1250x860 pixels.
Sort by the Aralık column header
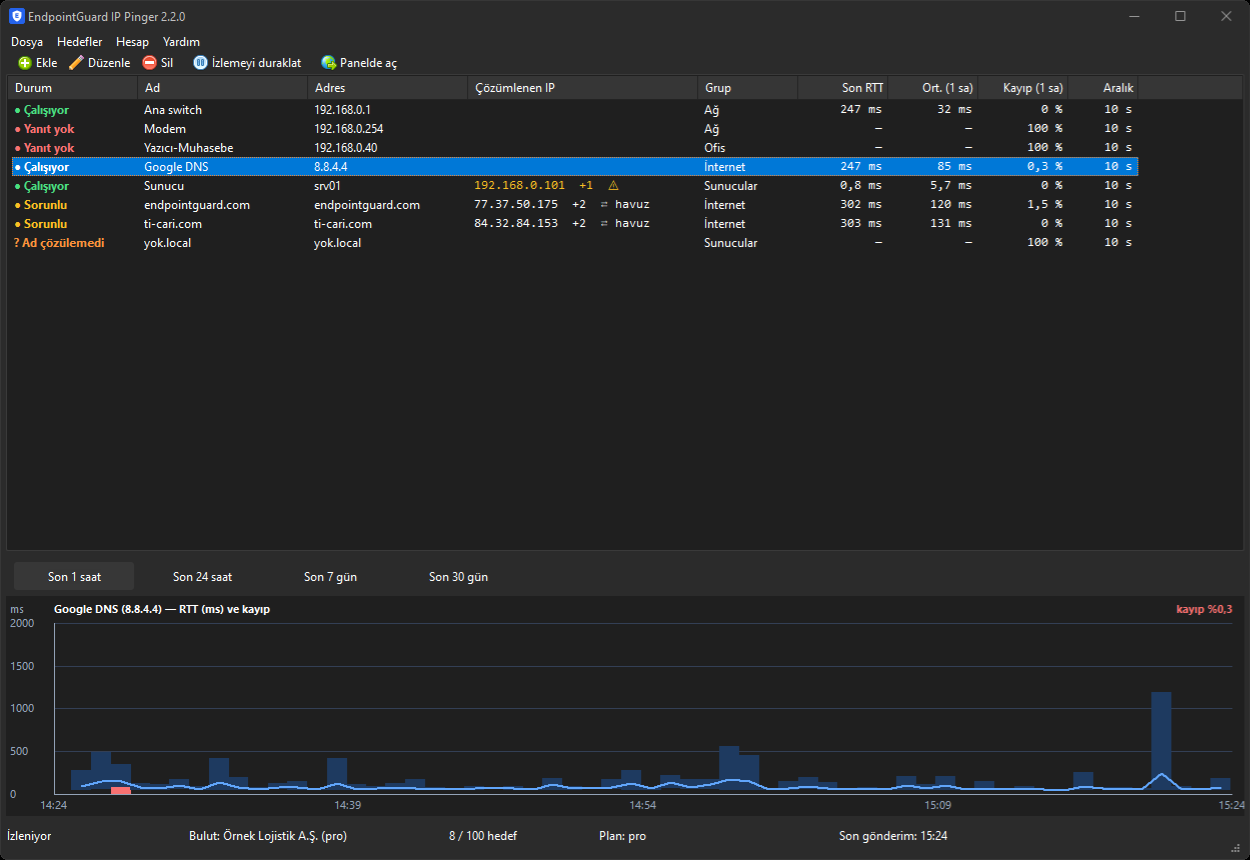pyautogui.click(x=1103, y=88)
